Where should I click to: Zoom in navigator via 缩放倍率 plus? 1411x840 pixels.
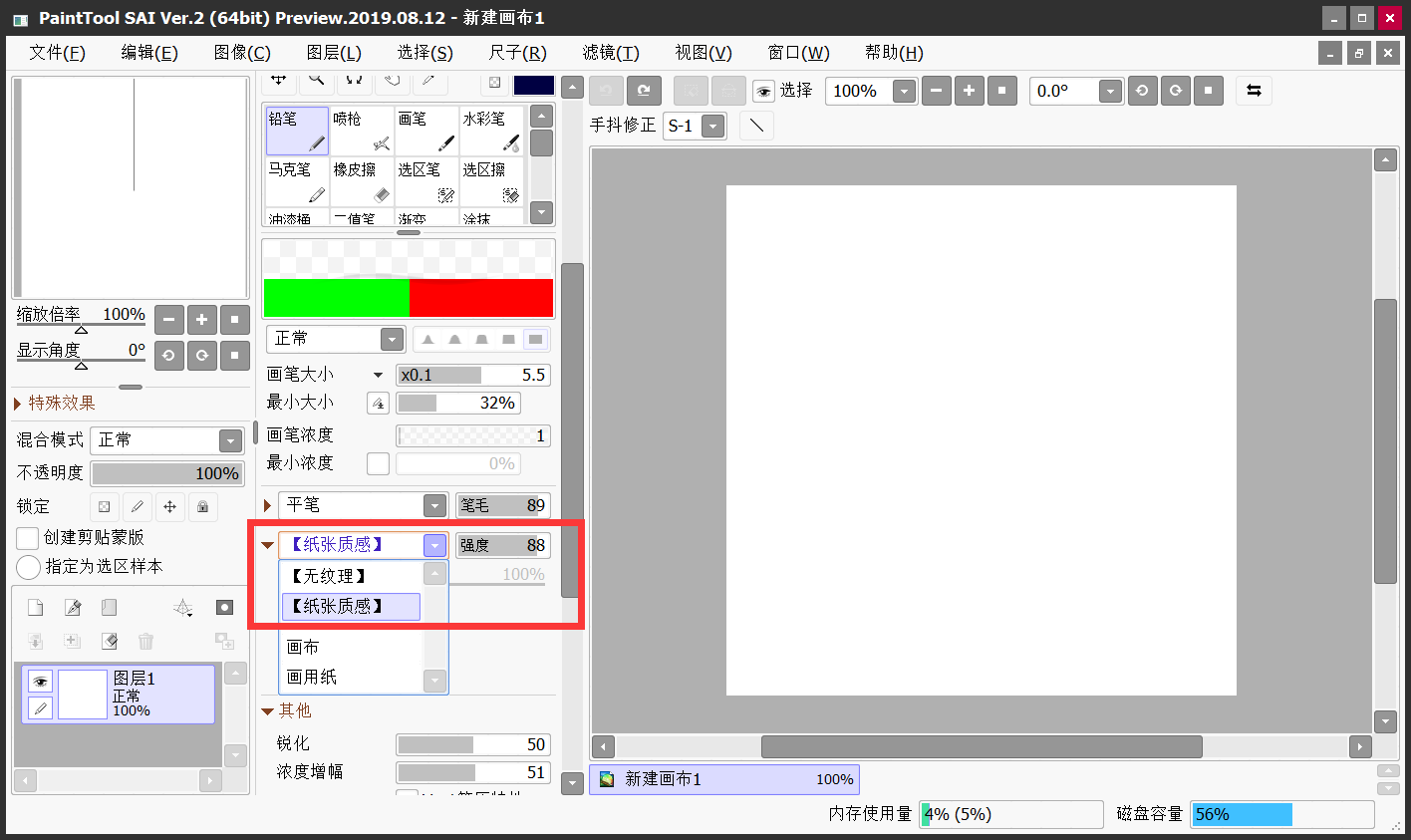[x=202, y=320]
